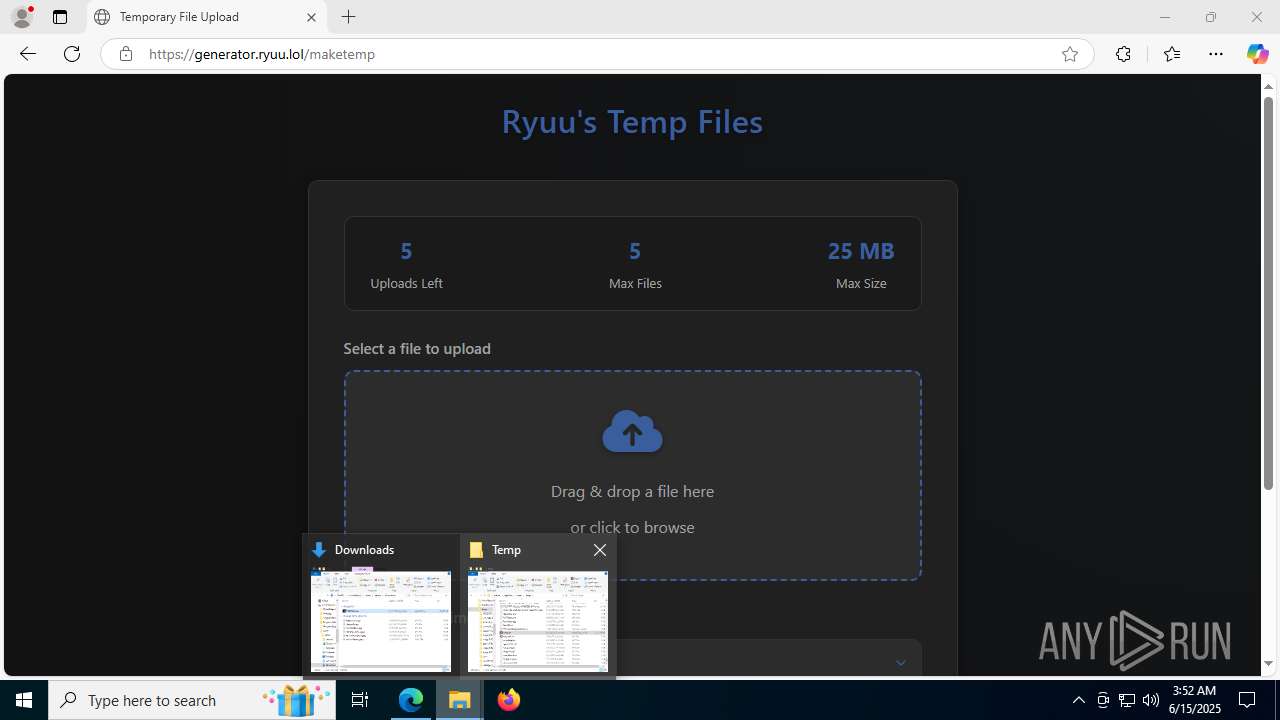Click the Ryuu's Temp Files heading

pyautogui.click(x=632, y=122)
